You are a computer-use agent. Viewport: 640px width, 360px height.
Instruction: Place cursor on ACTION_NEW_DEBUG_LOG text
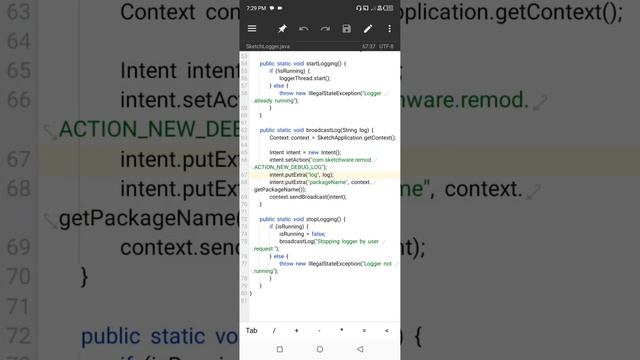click(x=290, y=167)
